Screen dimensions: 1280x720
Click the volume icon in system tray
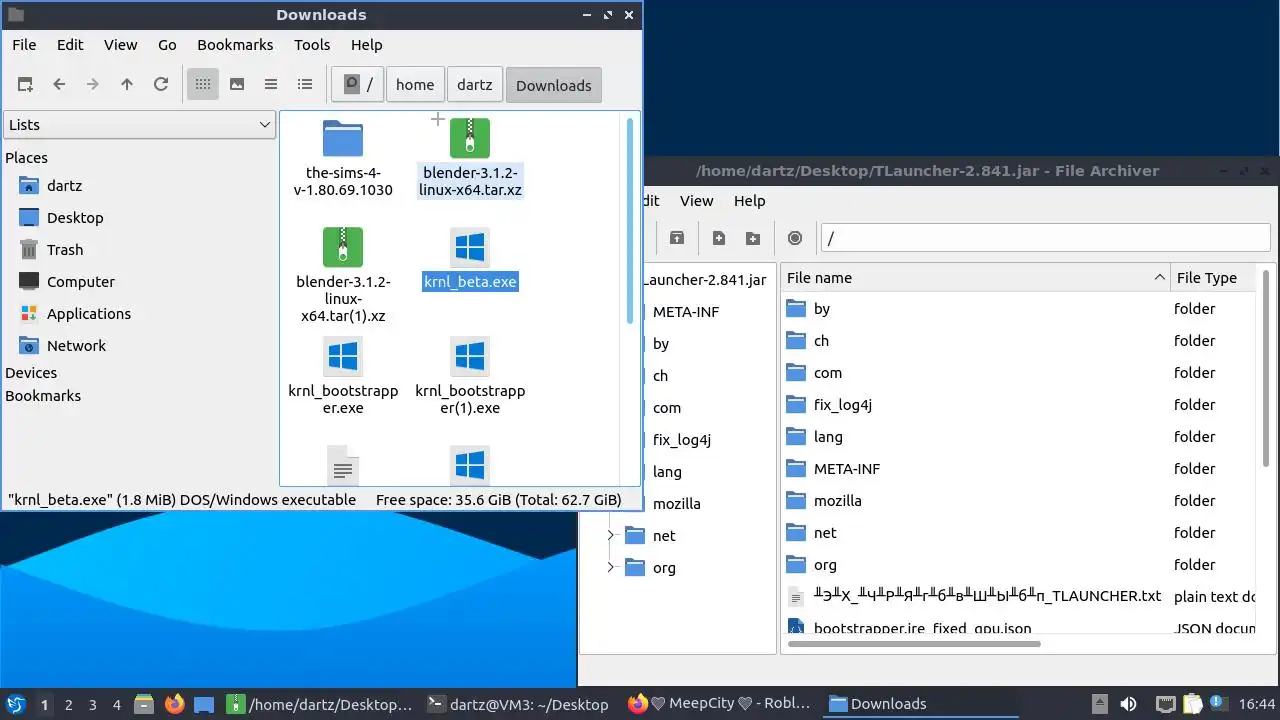pyautogui.click(x=1128, y=704)
